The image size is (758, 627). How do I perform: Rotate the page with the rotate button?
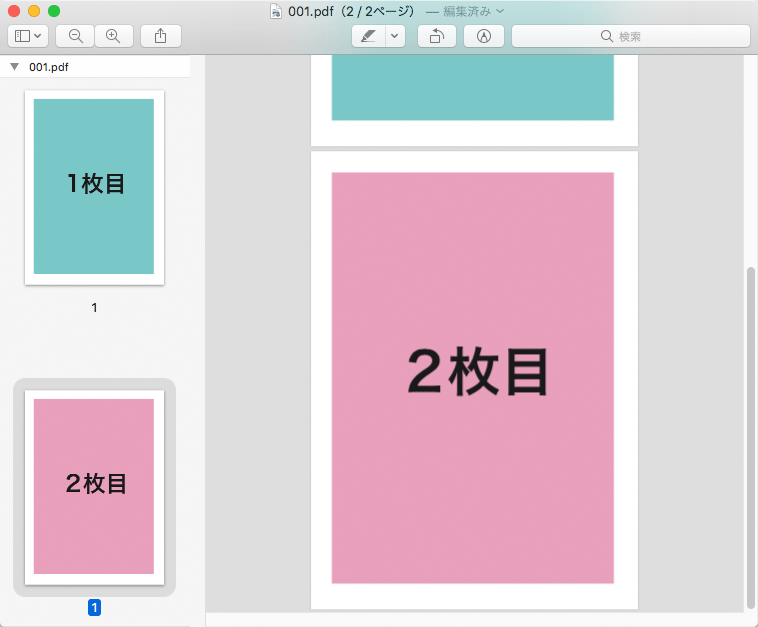point(437,36)
